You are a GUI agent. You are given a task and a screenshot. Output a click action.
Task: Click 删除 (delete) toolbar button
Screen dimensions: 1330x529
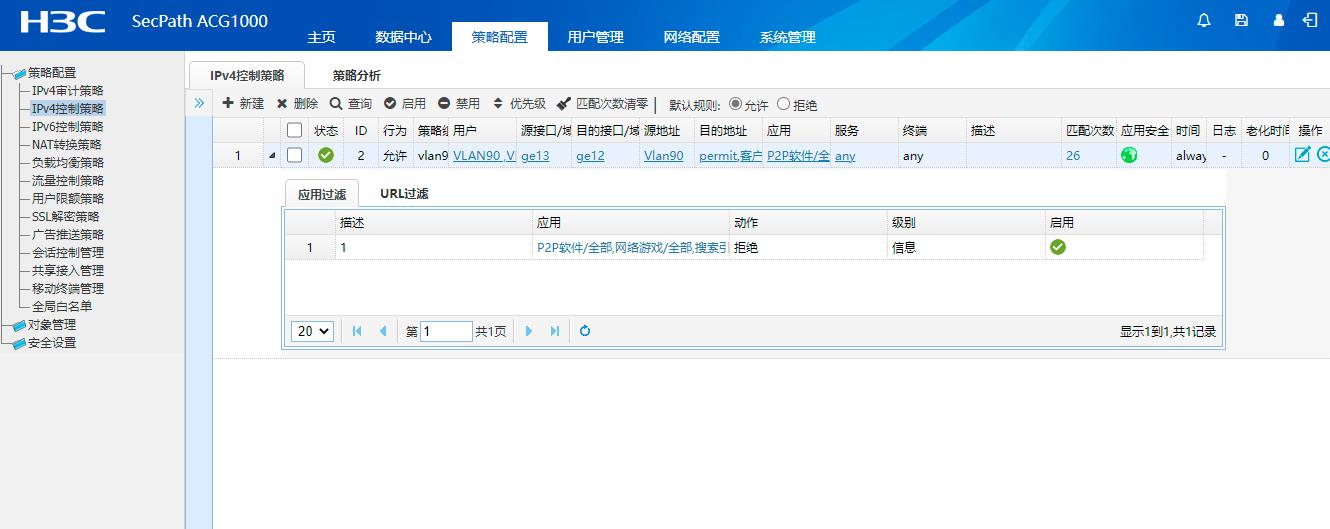[x=297, y=104]
